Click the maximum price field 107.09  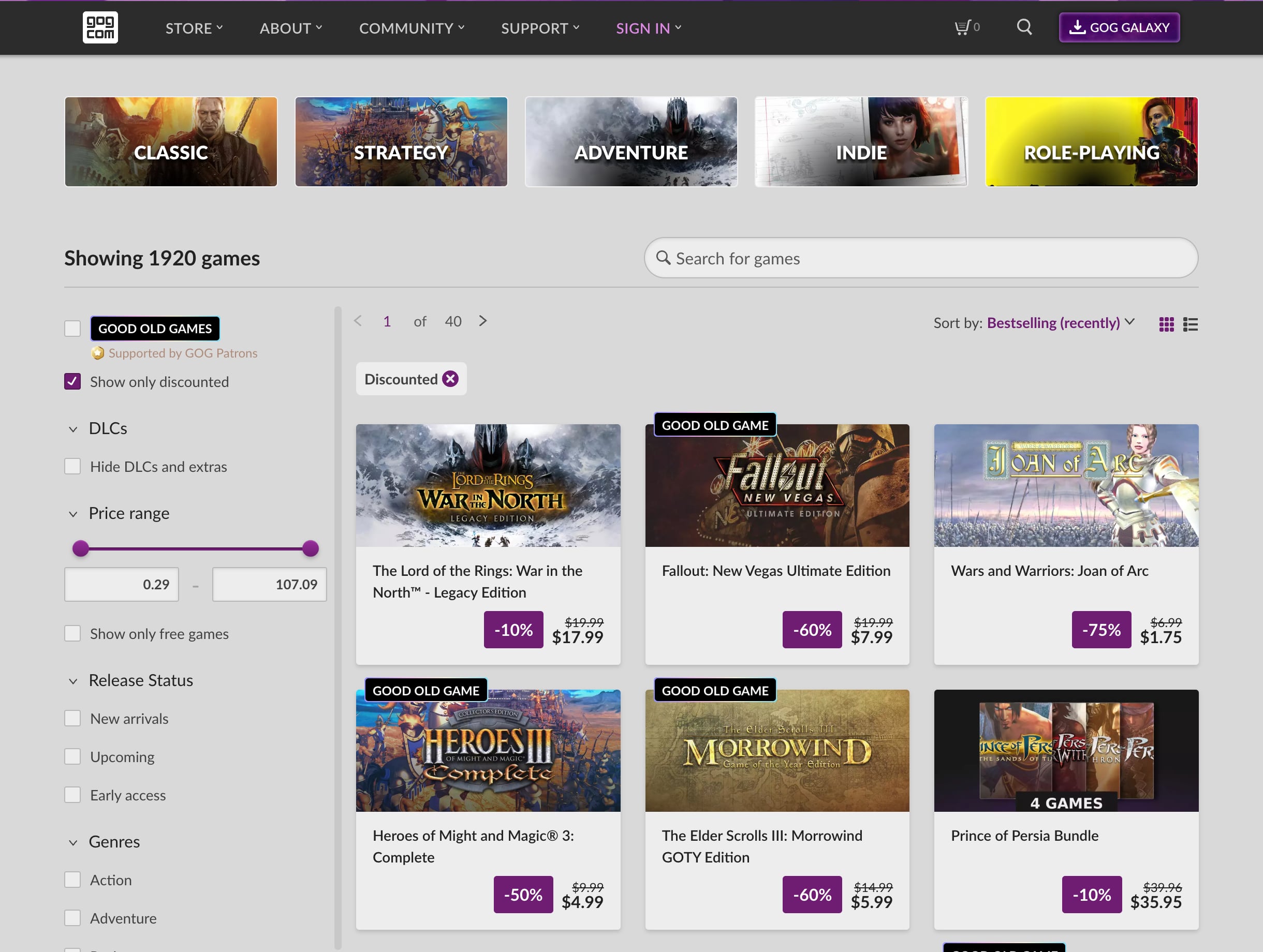pos(270,584)
